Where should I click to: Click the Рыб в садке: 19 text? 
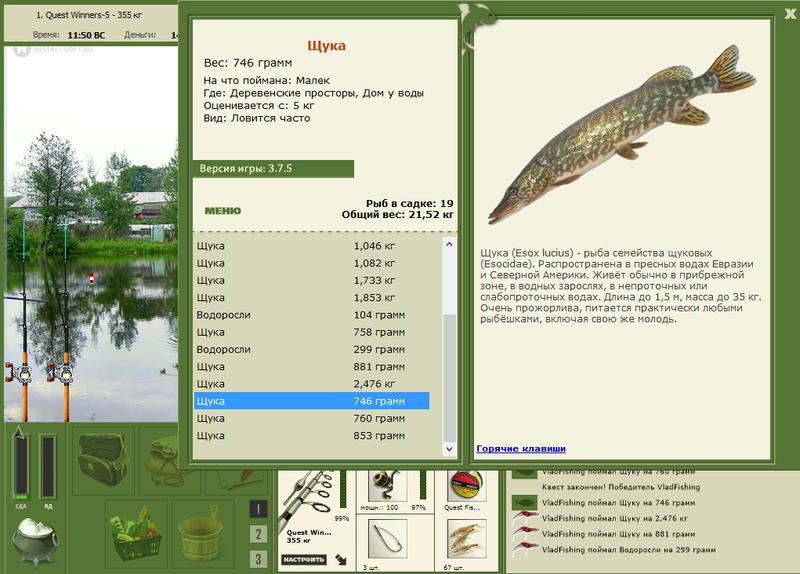tap(409, 203)
